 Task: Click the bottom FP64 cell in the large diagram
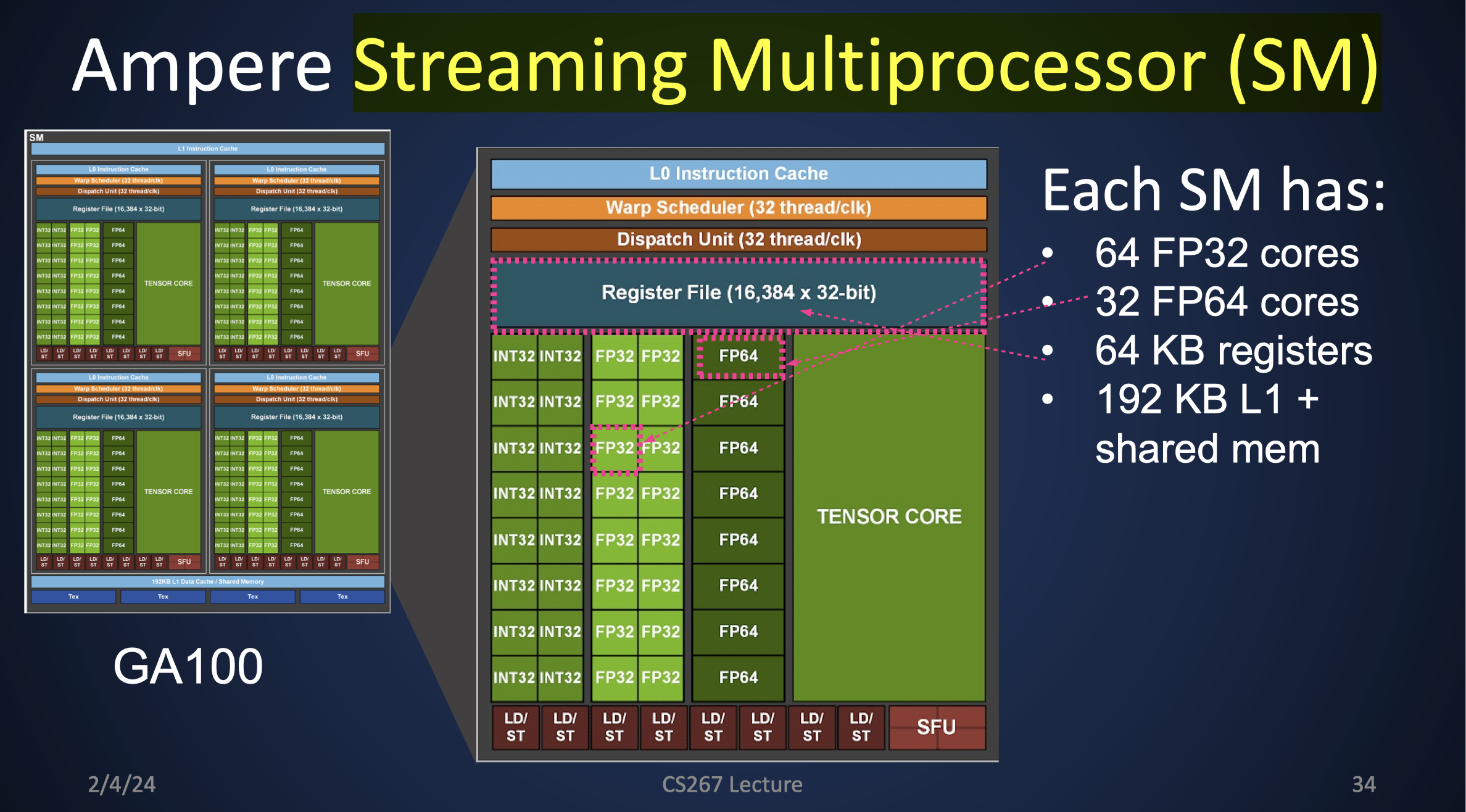tap(739, 677)
